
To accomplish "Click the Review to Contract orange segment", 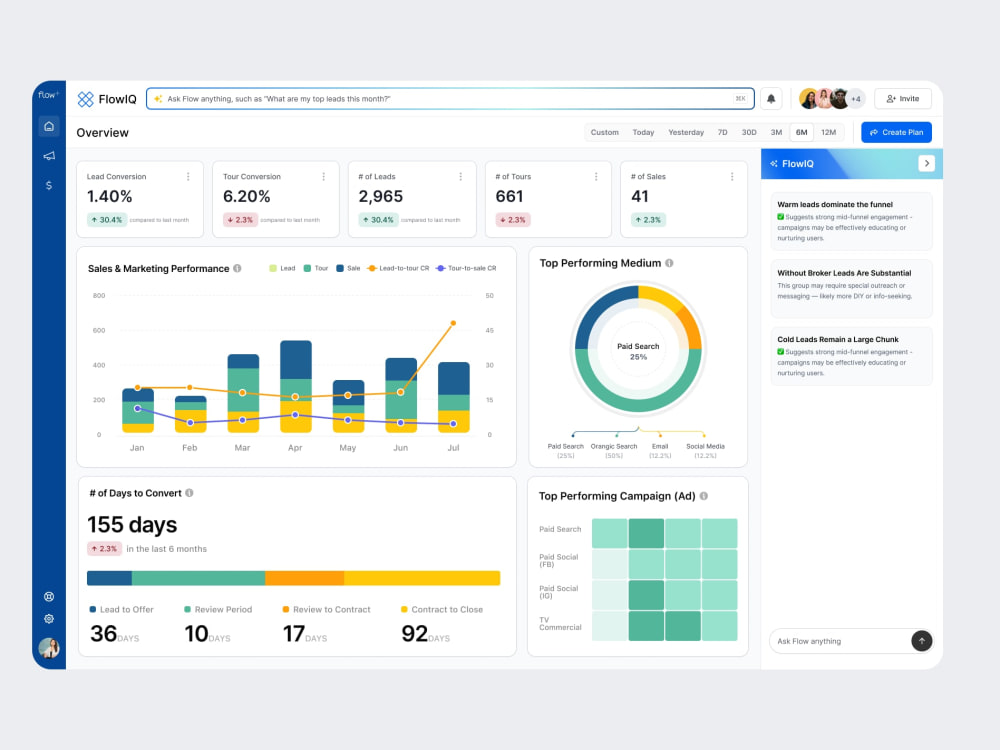I will (304, 578).
